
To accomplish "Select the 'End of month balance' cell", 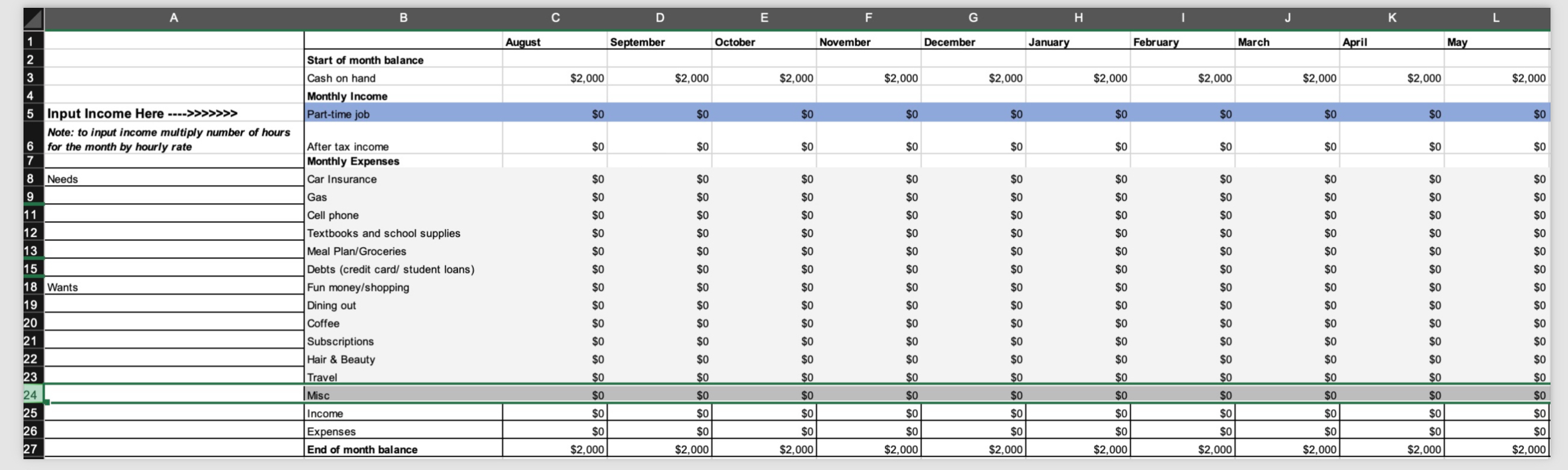I will click(x=403, y=450).
